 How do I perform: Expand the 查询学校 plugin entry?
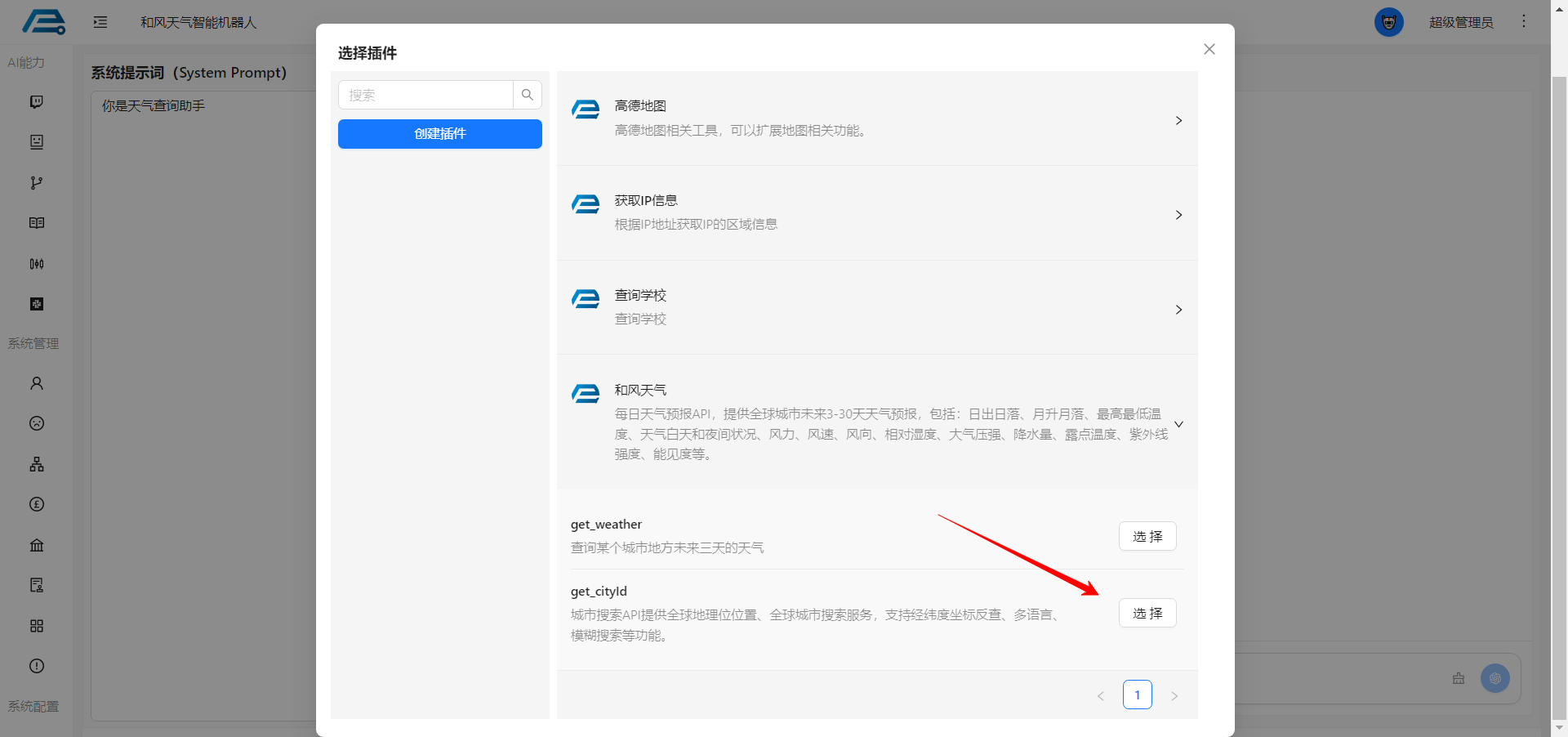point(1178,310)
